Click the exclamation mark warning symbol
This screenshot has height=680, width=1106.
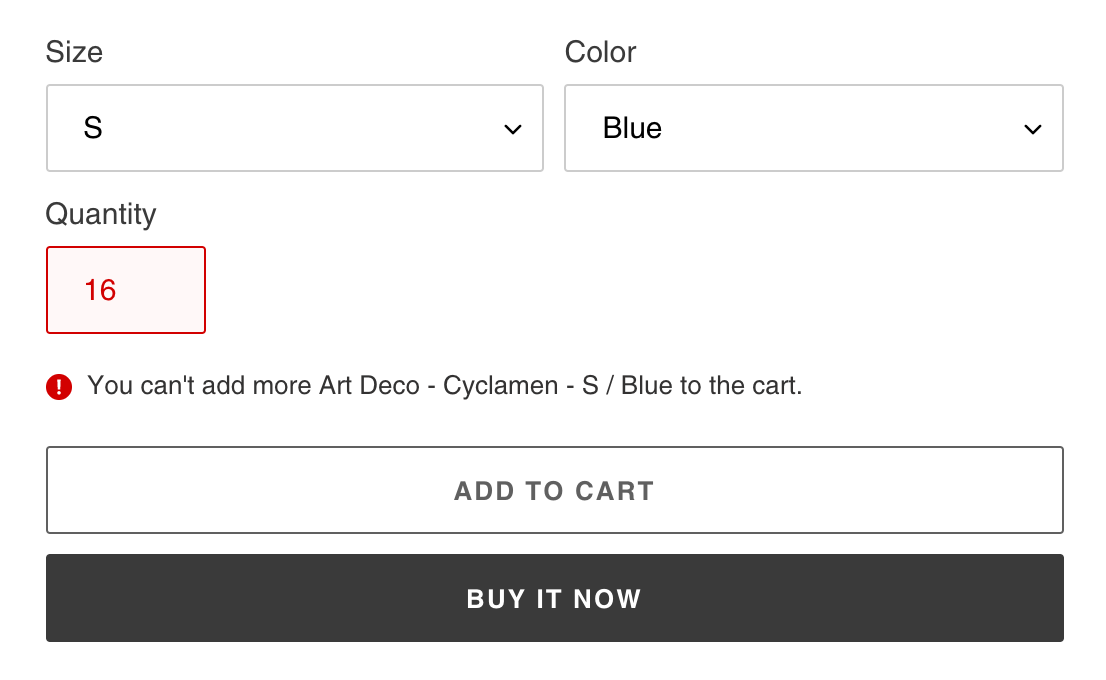click(x=59, y=386)
